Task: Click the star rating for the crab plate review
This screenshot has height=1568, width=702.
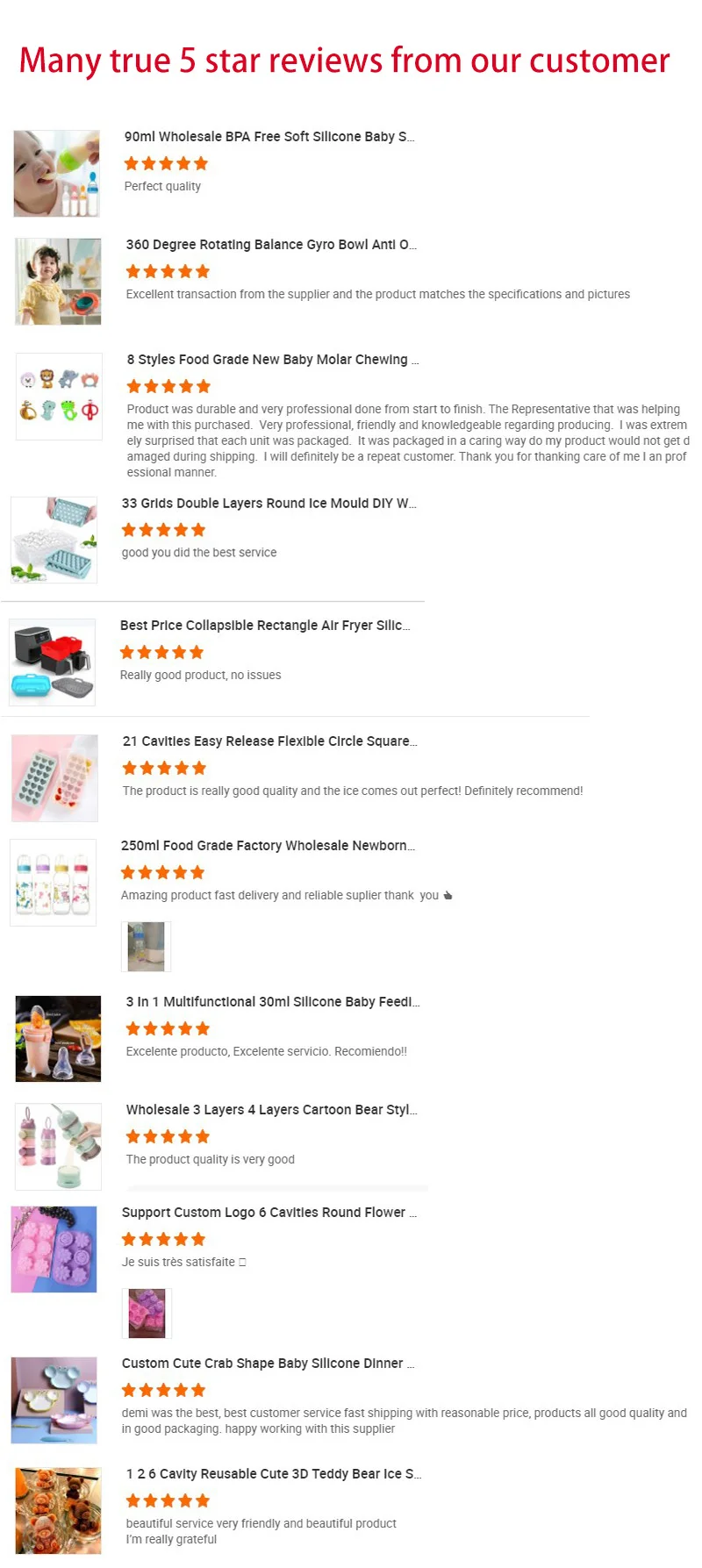Action: tap(164, 1391)
